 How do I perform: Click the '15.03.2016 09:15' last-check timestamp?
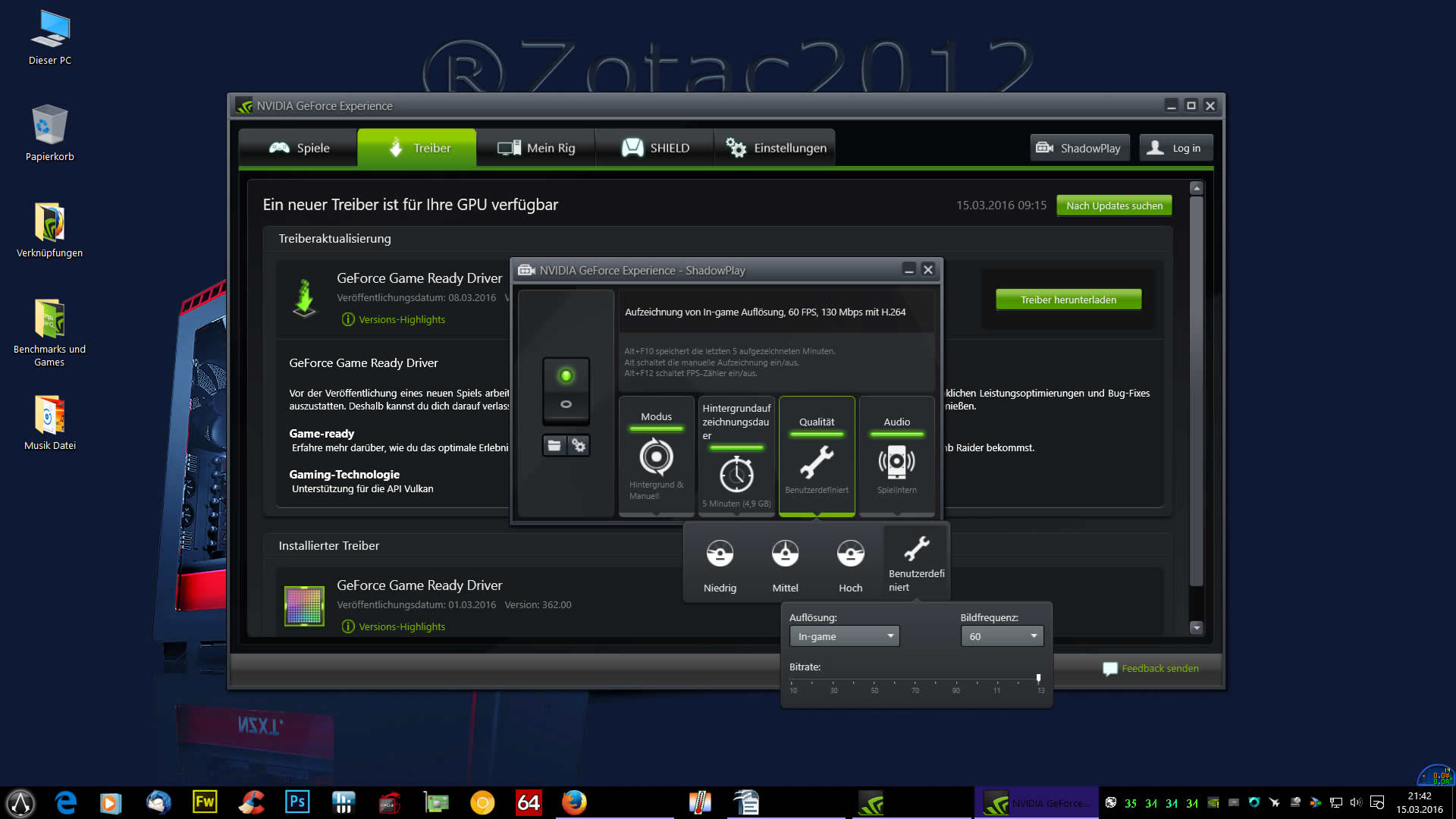point(1001,206)
